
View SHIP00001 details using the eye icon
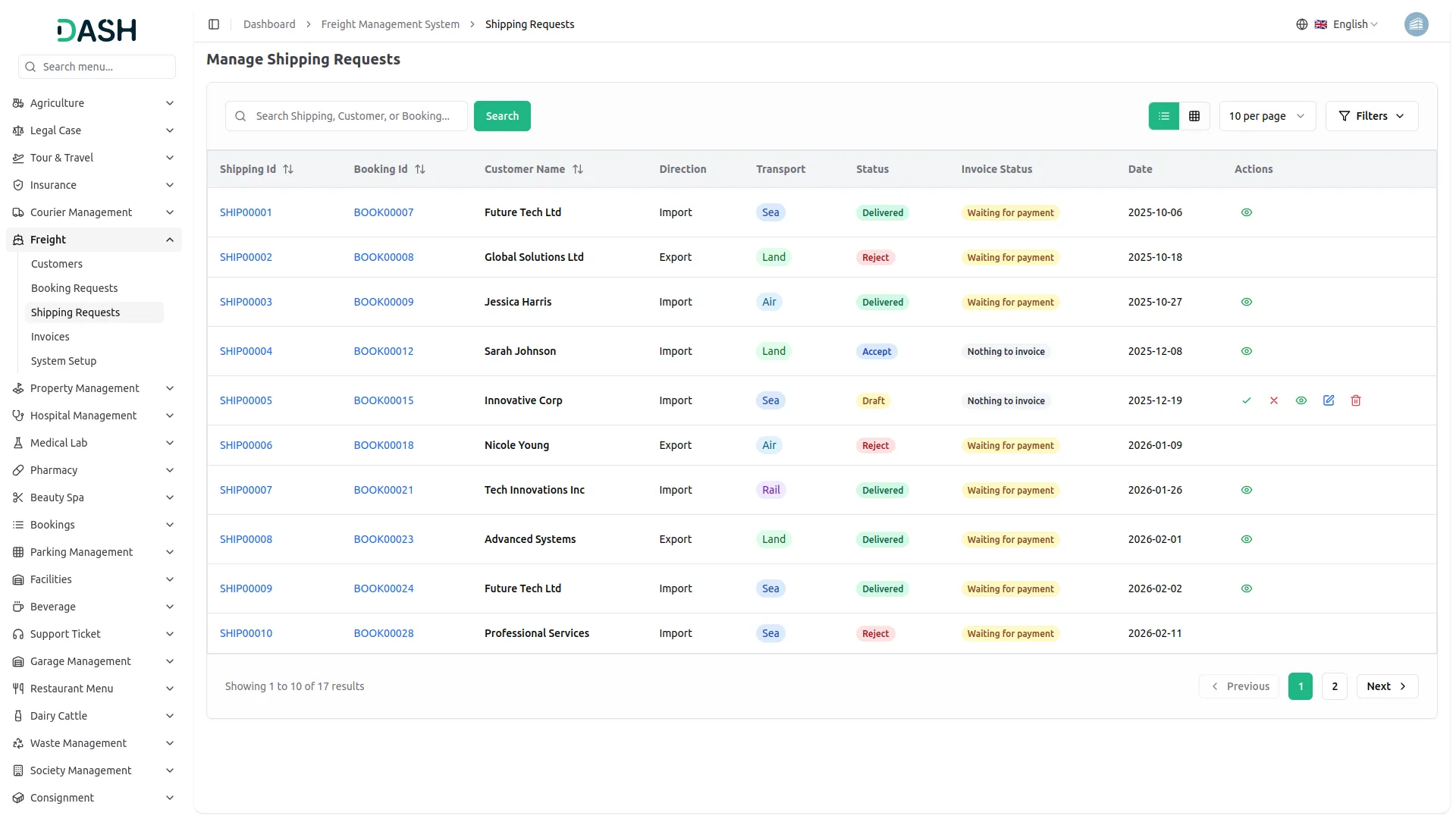click(1247, 212)
